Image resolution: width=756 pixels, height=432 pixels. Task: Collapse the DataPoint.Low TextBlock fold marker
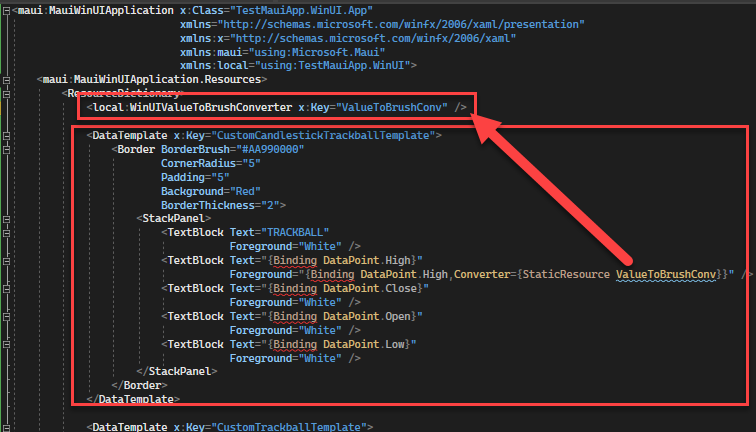[x=8, y=343]
